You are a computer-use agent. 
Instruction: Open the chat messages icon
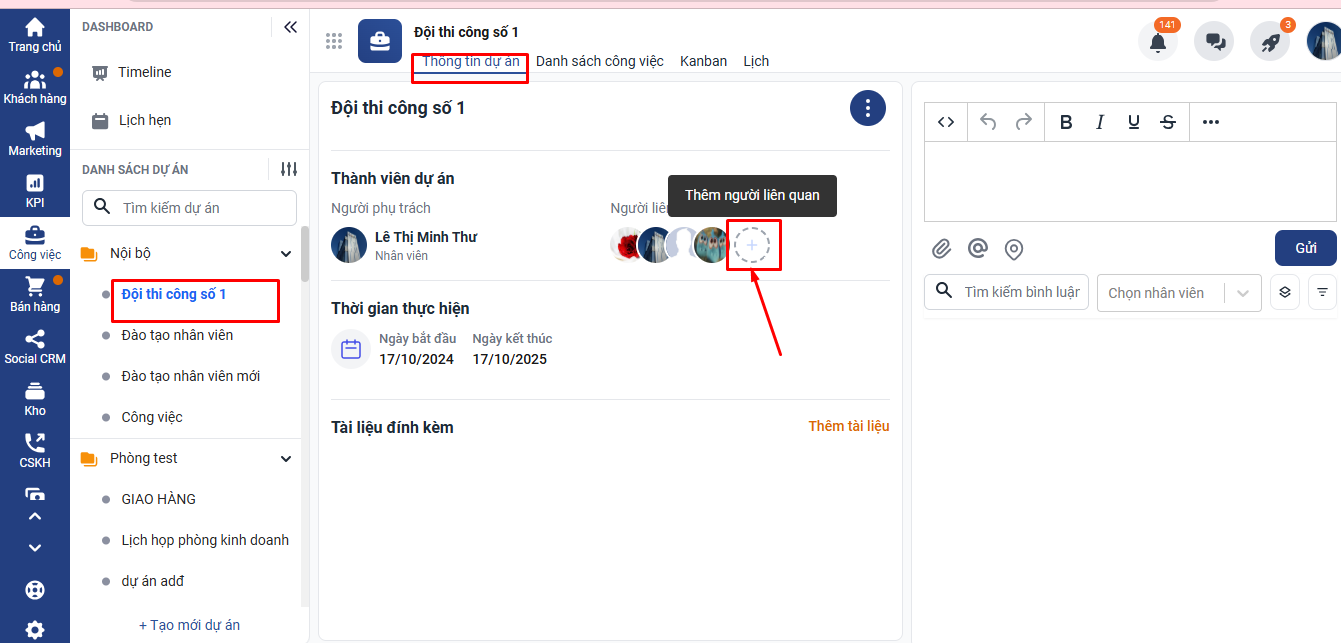click(x=1215, y=43)
